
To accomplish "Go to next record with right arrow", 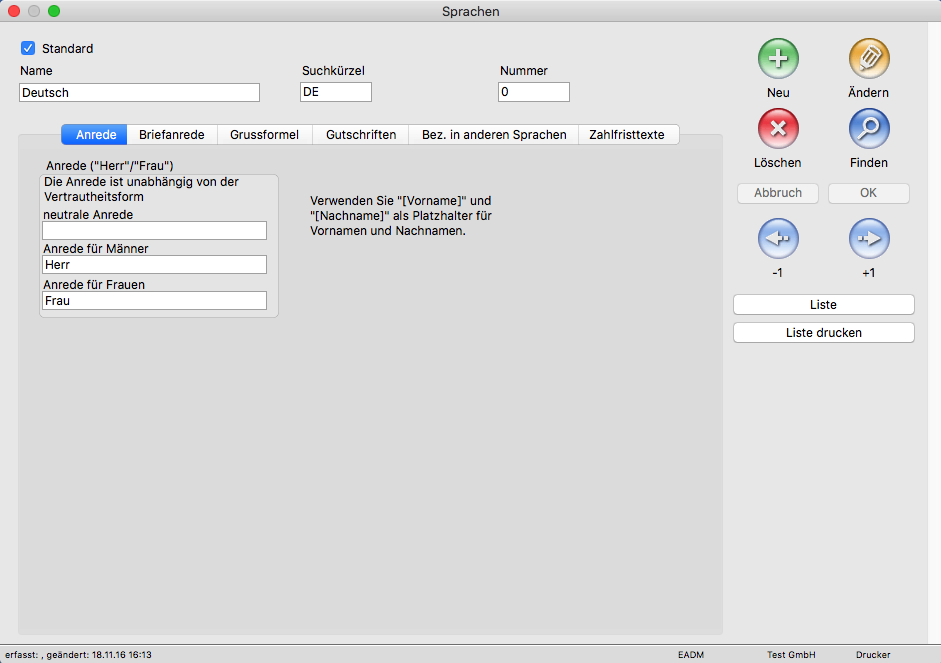I will tap(868, 240).
